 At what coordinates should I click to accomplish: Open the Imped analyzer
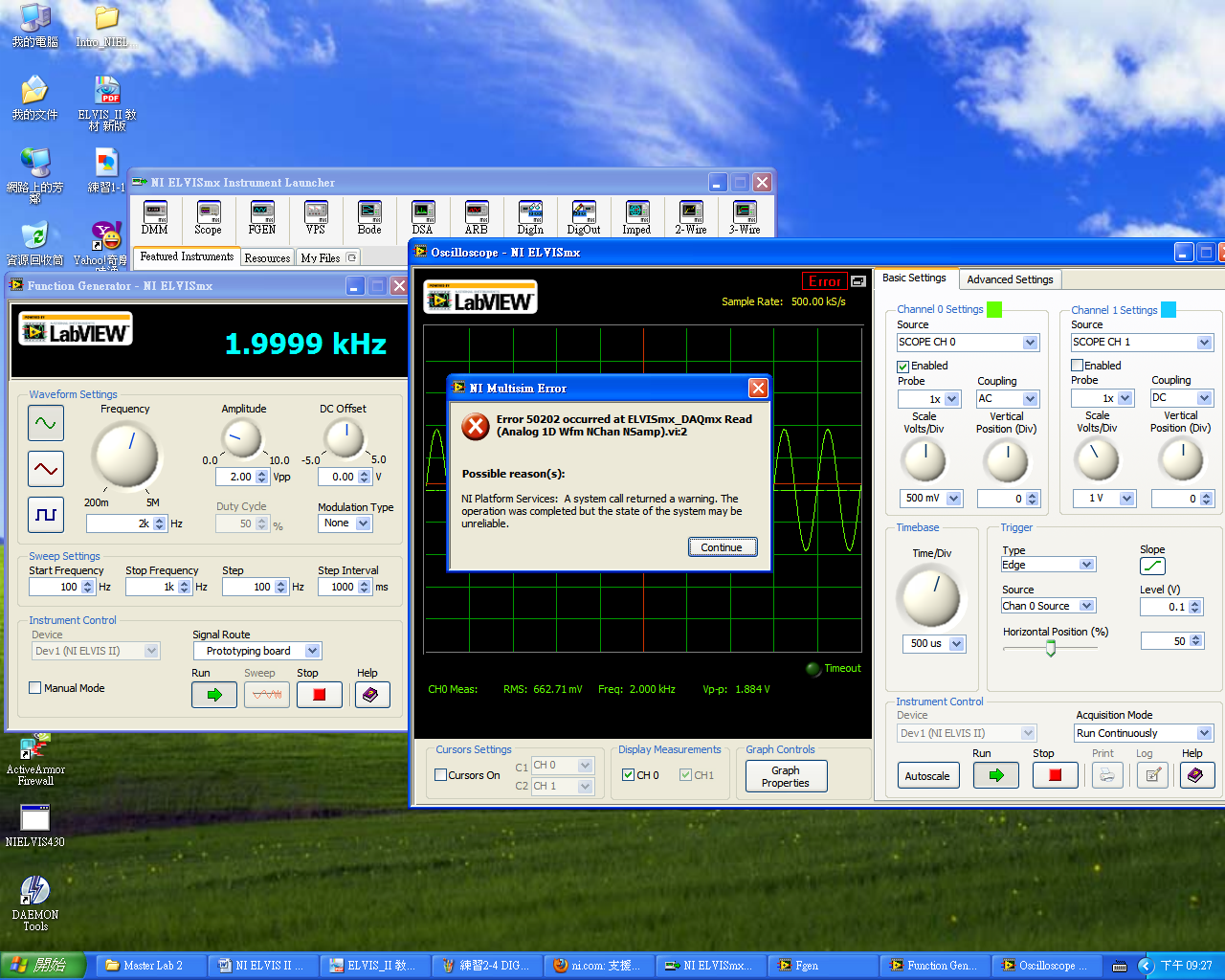(637, 218)
